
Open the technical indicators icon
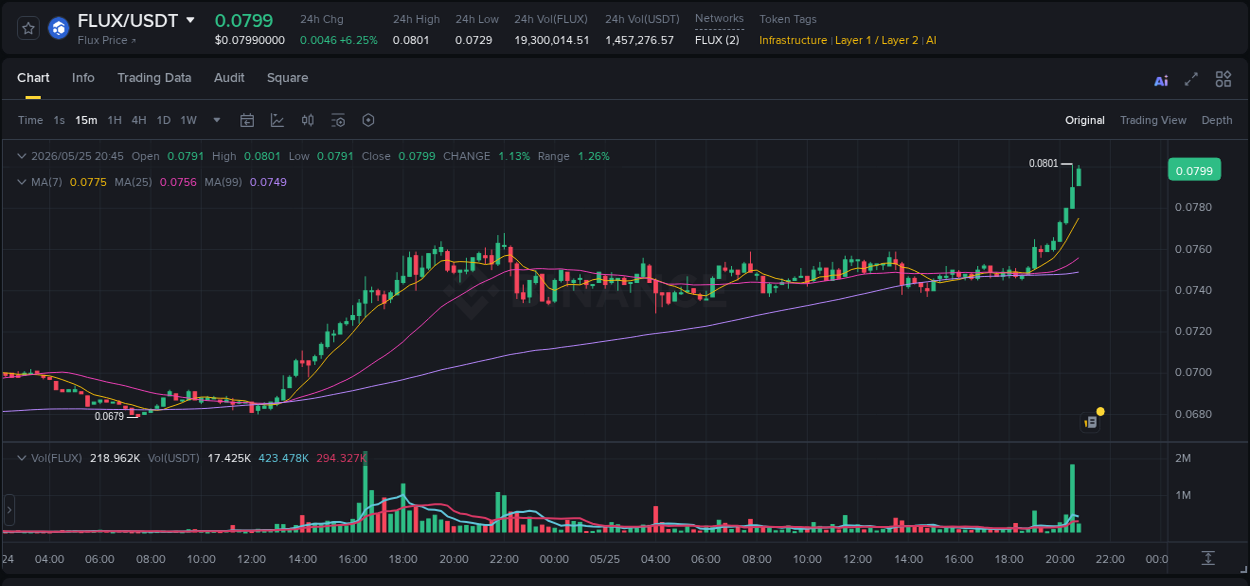coord(277,120)
